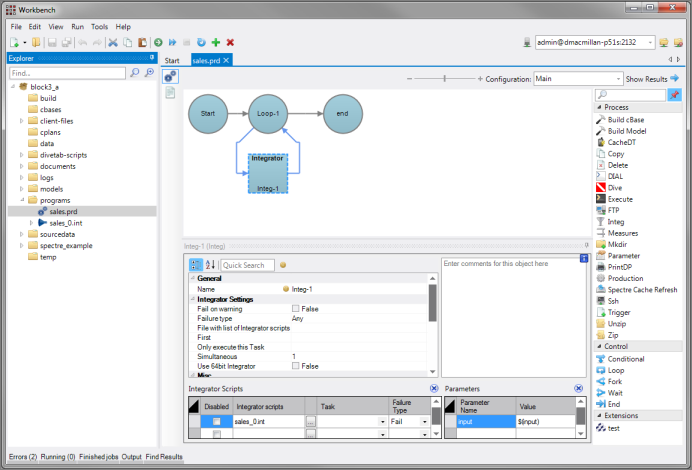
Task: Click the Save toolbar icon
Action: click(52, 42)
